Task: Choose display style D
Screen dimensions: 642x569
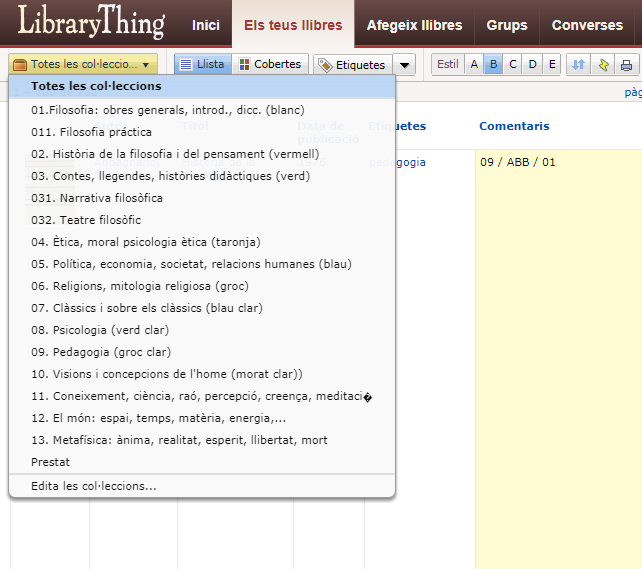Action: (x=532, y=64)
